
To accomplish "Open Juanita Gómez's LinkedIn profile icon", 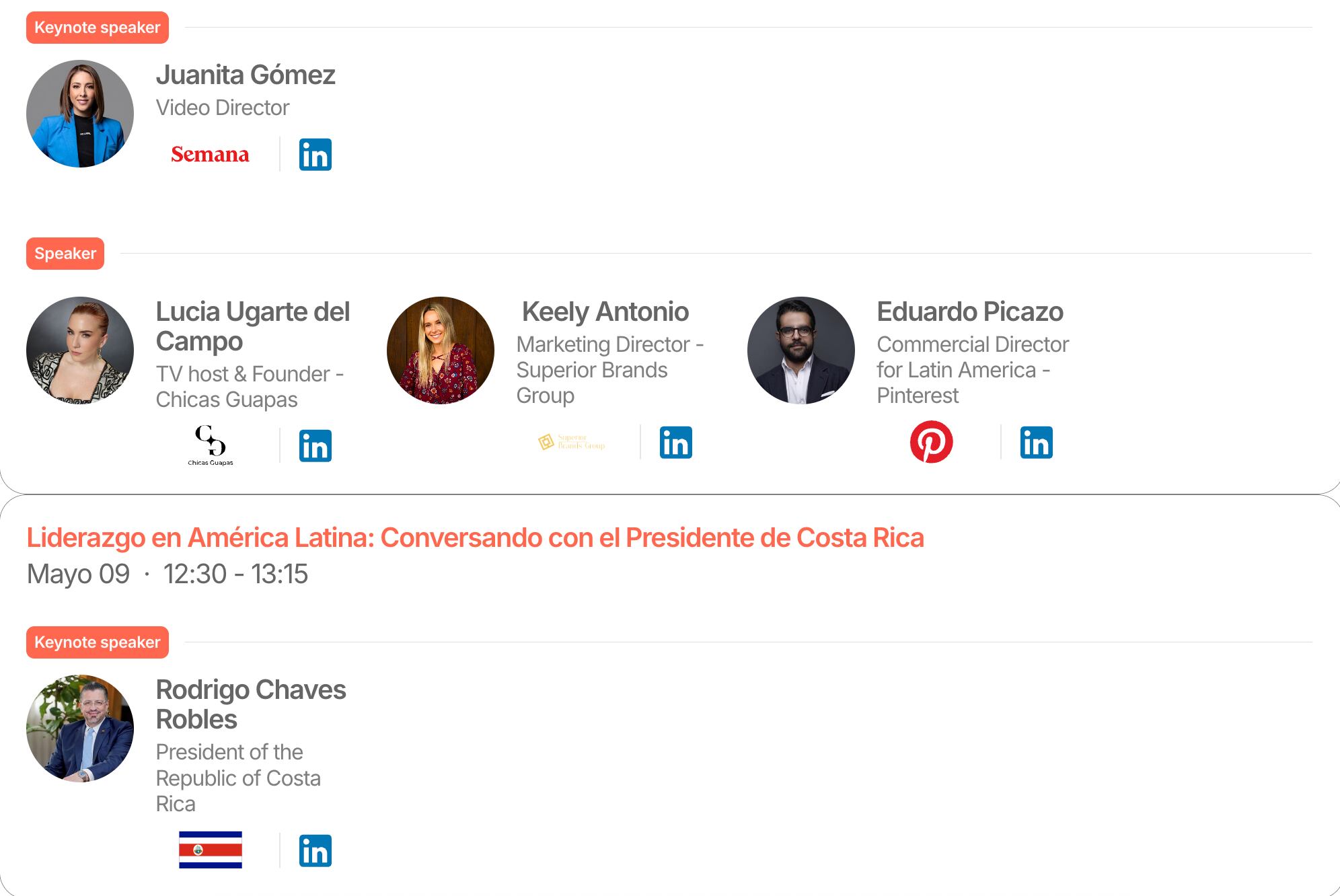I will click(x=315, y=155).
